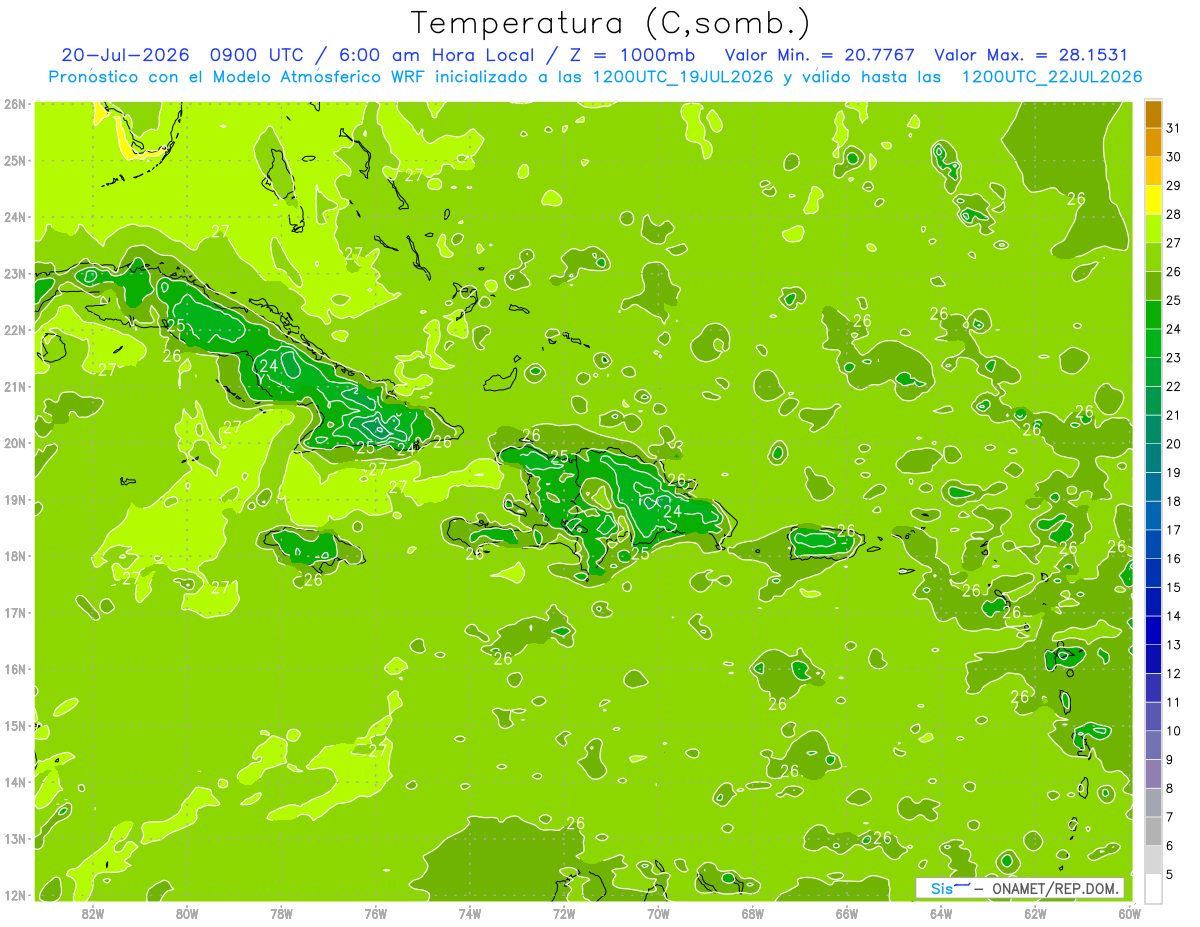The width and height of the screenshot is (1200, 927).
Task: Click the 1200UTC_22JUL2026 valid-until time
Action: coord(1051,77)
